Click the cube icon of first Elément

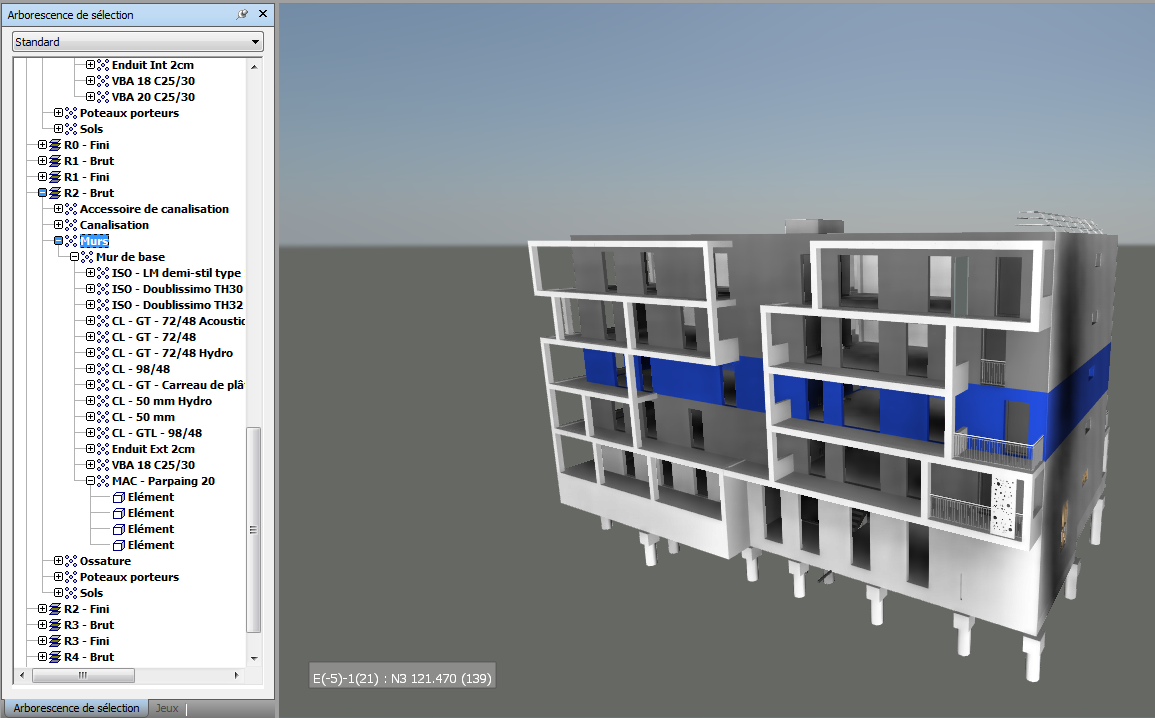(x=119, y=497)
